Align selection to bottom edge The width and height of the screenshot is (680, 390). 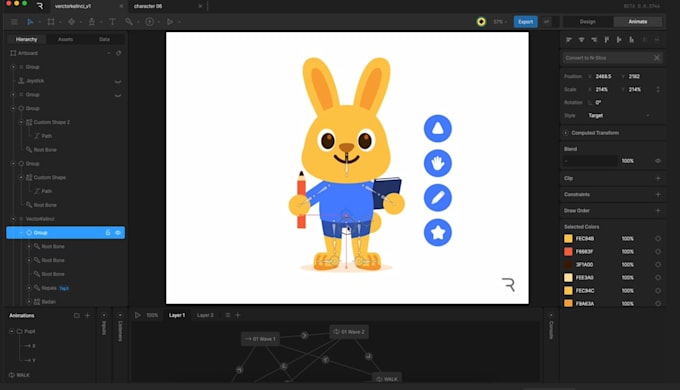(631, 39)
